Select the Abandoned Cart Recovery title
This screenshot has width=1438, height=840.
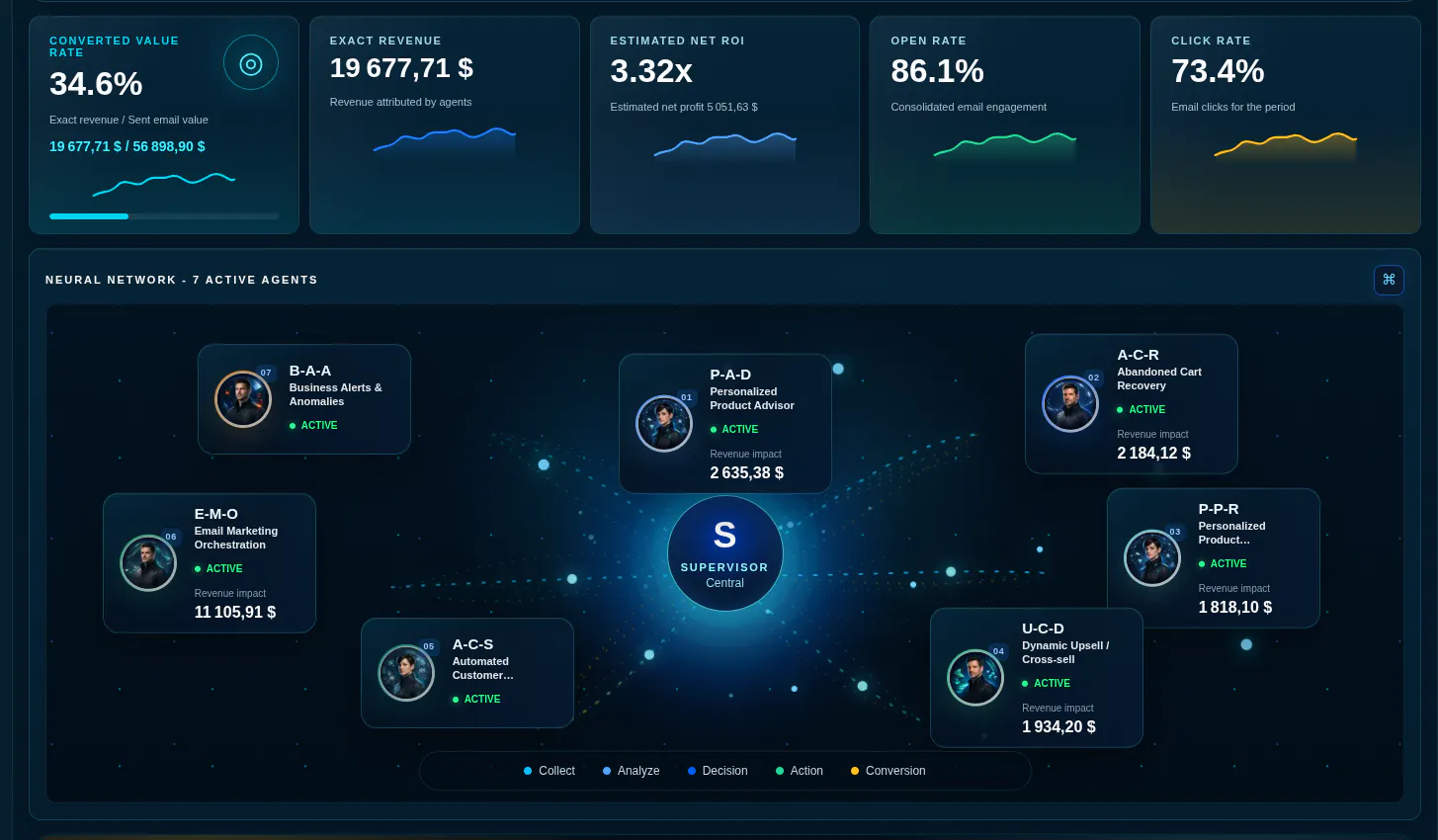tap(1159, 378)
